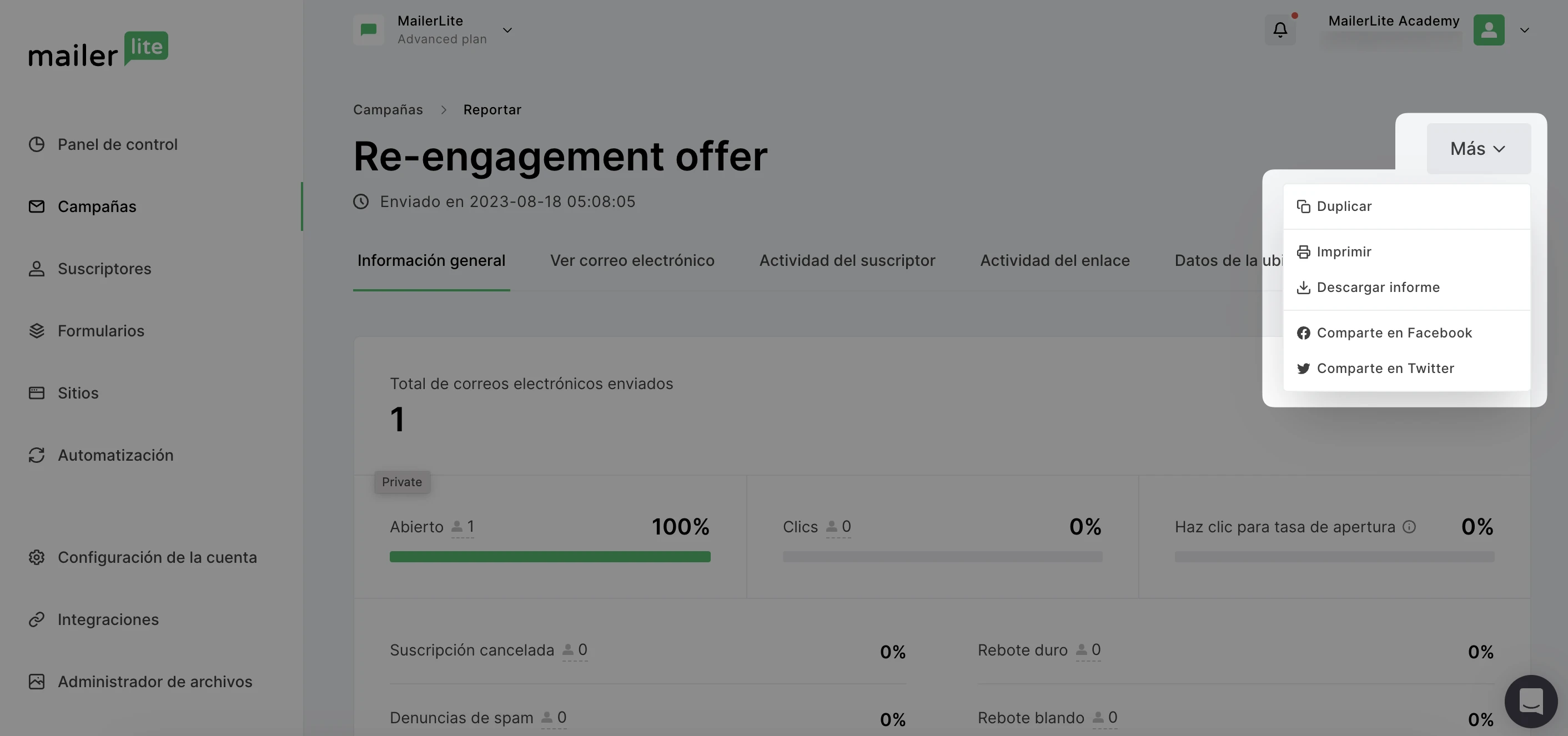1568x736 pixels.
Task: Click the Configuración de la cuenta gear icon
Action: coord(37,557)
